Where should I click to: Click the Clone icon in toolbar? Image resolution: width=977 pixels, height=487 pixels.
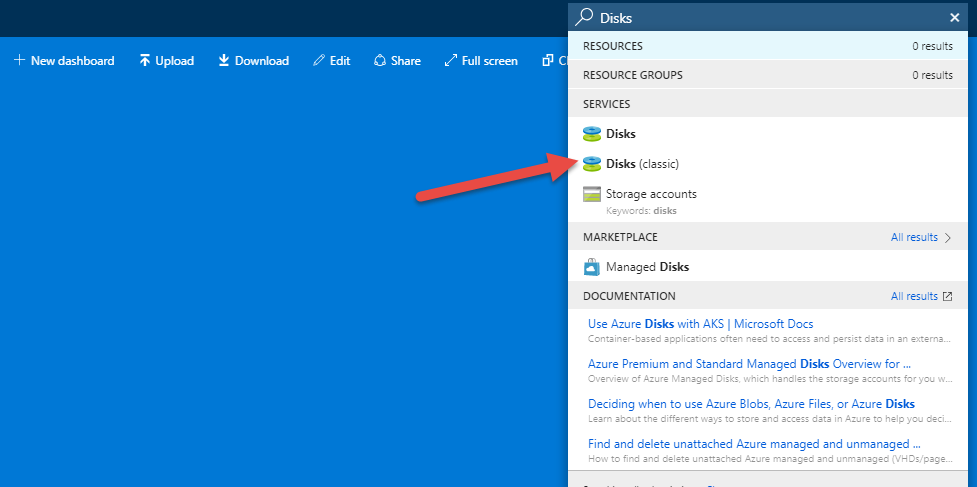(x=548, y=60)
